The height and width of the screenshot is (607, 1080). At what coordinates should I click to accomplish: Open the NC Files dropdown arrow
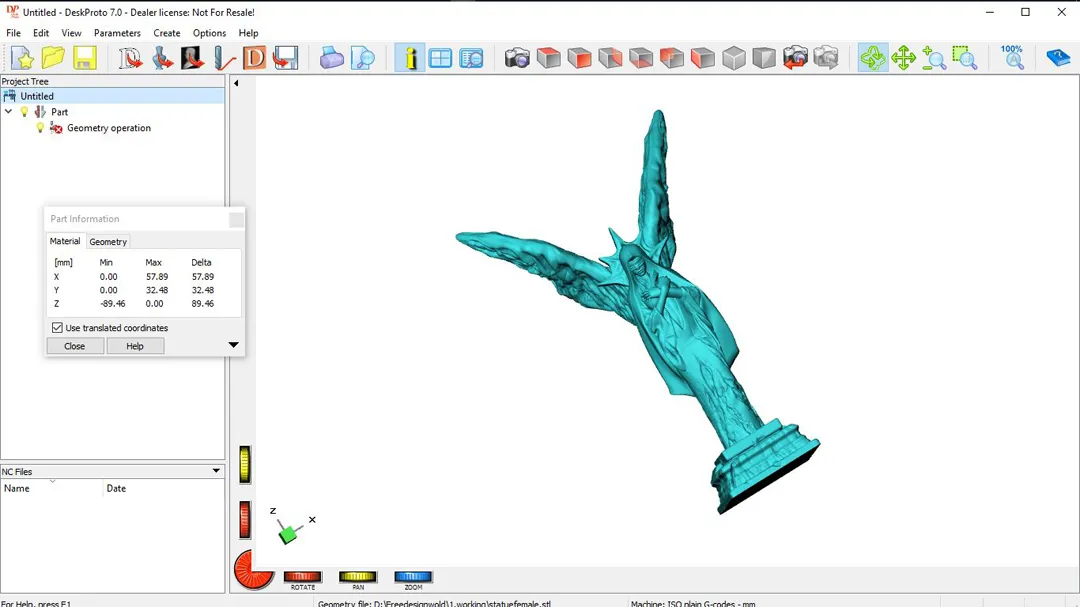[x=216, y=471]
